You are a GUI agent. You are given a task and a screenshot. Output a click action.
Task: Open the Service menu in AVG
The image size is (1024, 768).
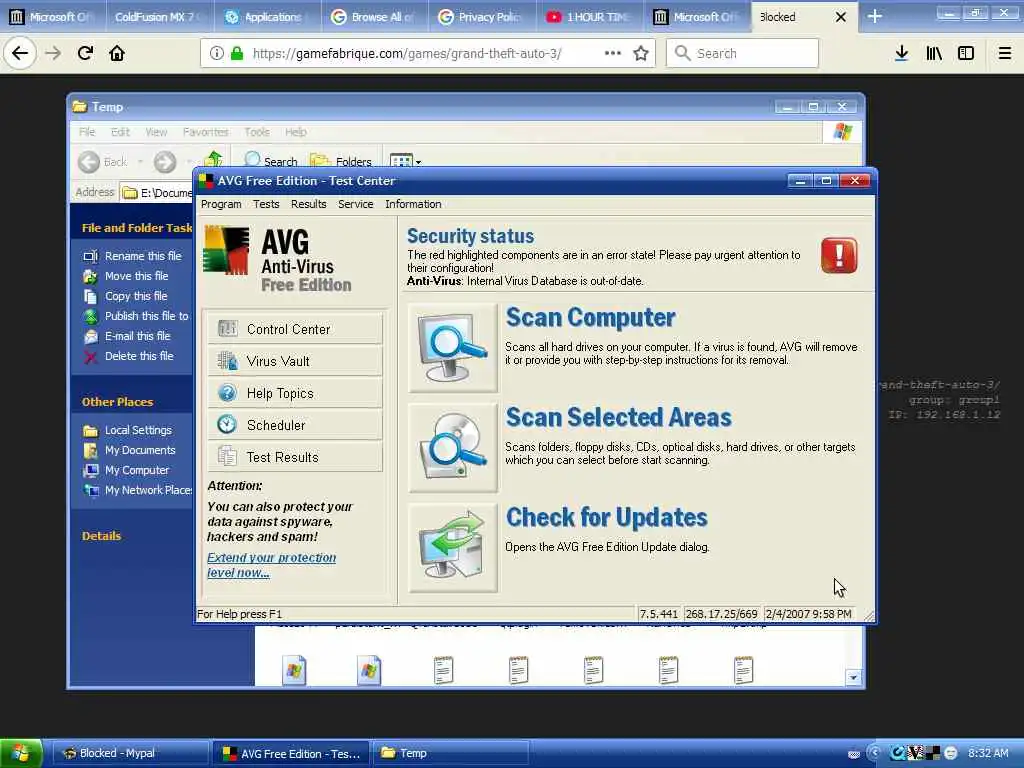coord(355,204)
